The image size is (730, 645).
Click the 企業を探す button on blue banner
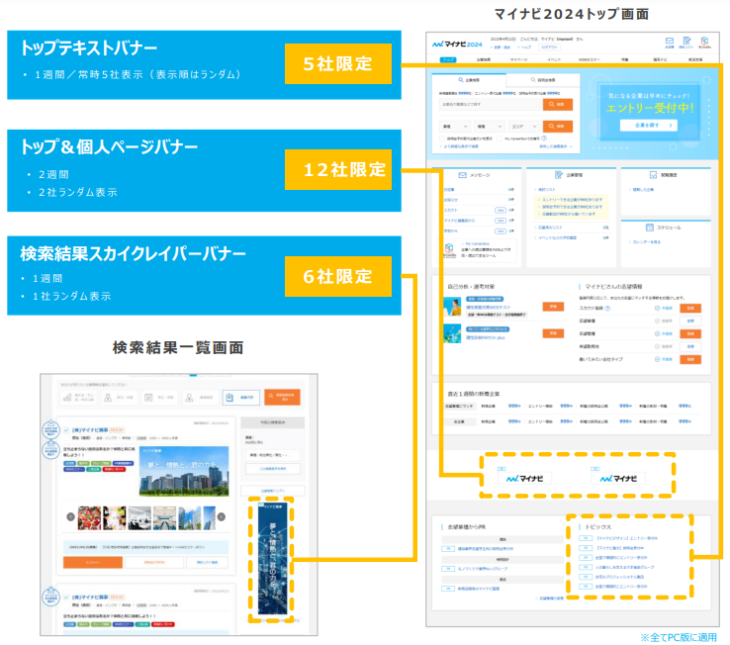point(648,126)
